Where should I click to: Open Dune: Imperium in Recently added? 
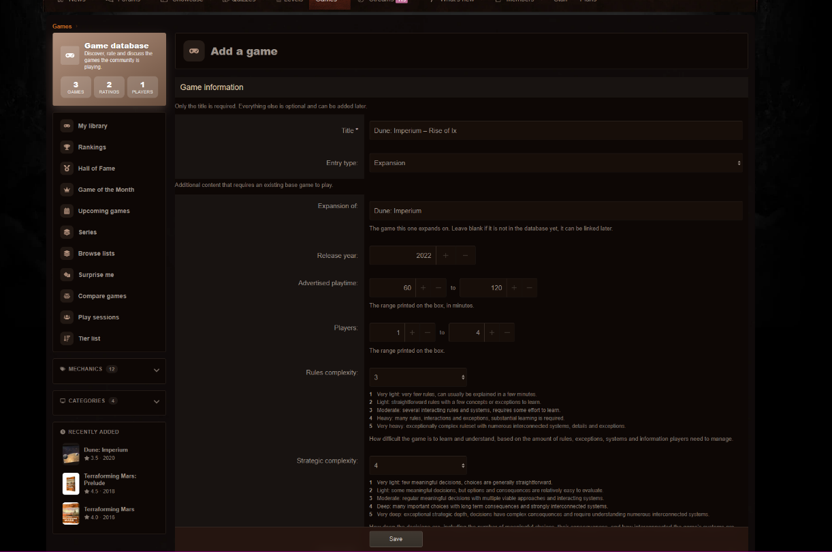pos(106,450)
